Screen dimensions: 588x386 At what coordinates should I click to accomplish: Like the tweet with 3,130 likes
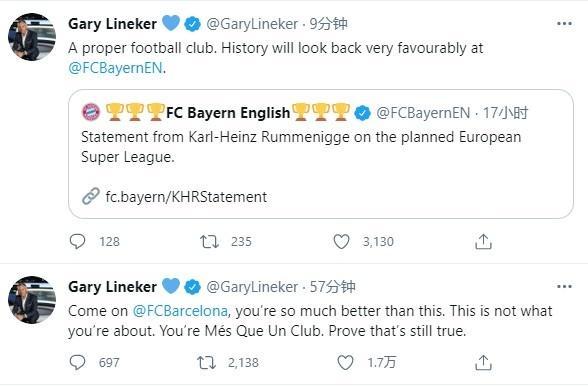(341, 242)
